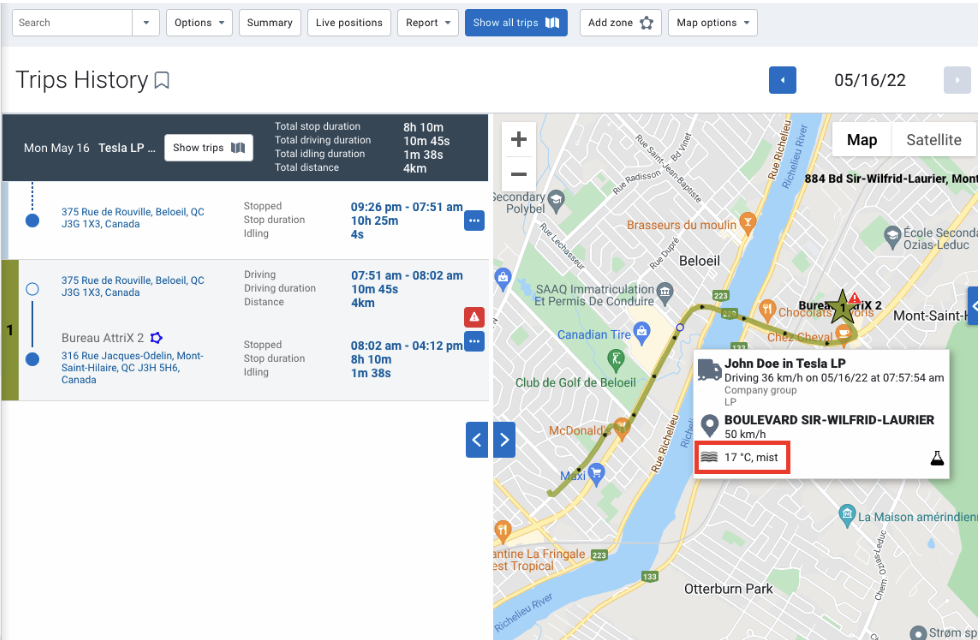Viewport: 980px width, 640px height.
Task: Click the Add zone button
Action: [x=620, y=22]
